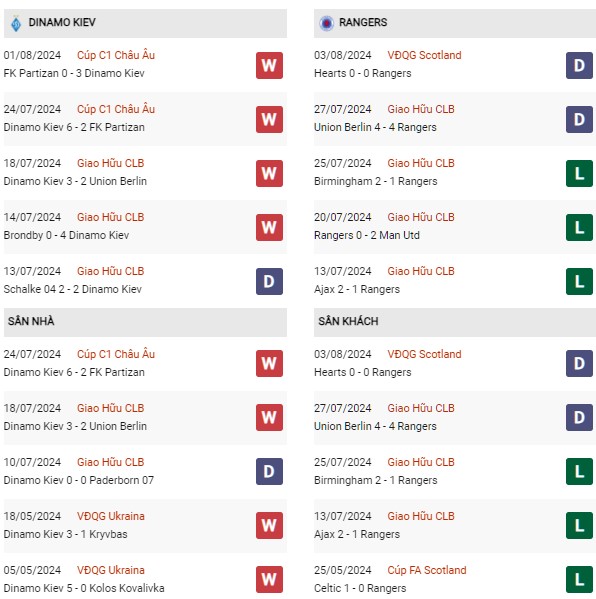Click the DINAMO KIEV team header
This screenshot has width=596, height=599.
tap(145, 23)
